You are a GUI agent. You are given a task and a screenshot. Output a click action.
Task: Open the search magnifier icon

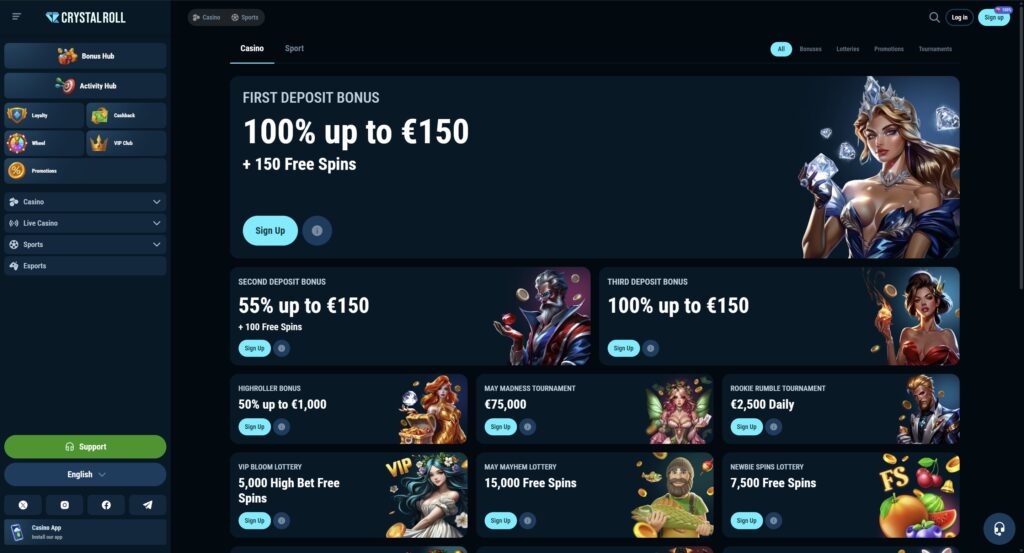tap(934, 18)
